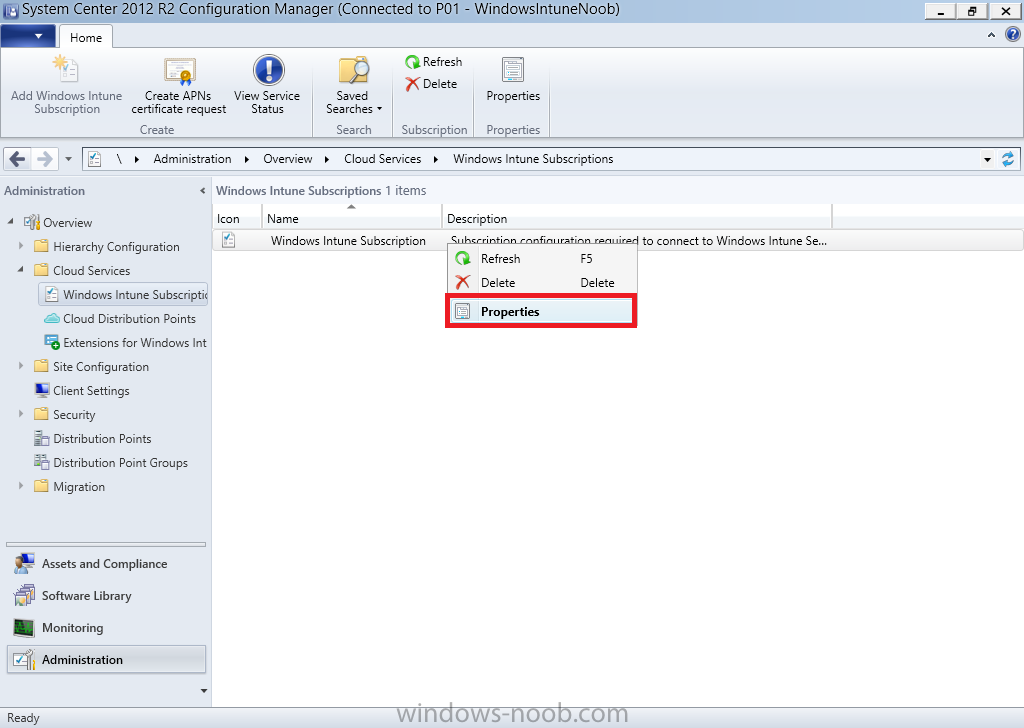Image resolution: width=1024 pixels, height=728 pixels.
Task: Select Security tree item
Action: tap(74, 415)
